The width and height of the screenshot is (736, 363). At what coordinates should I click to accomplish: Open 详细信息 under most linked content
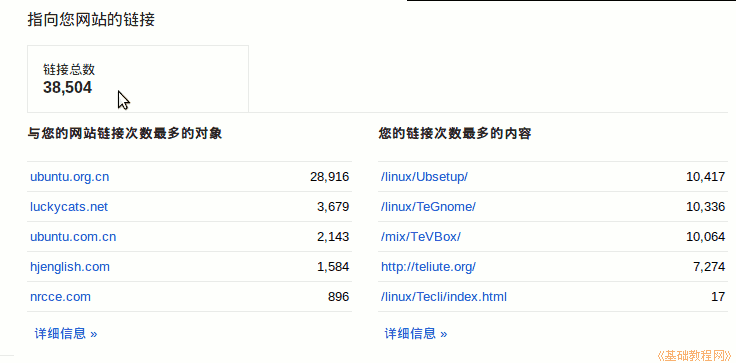[416, 334]
